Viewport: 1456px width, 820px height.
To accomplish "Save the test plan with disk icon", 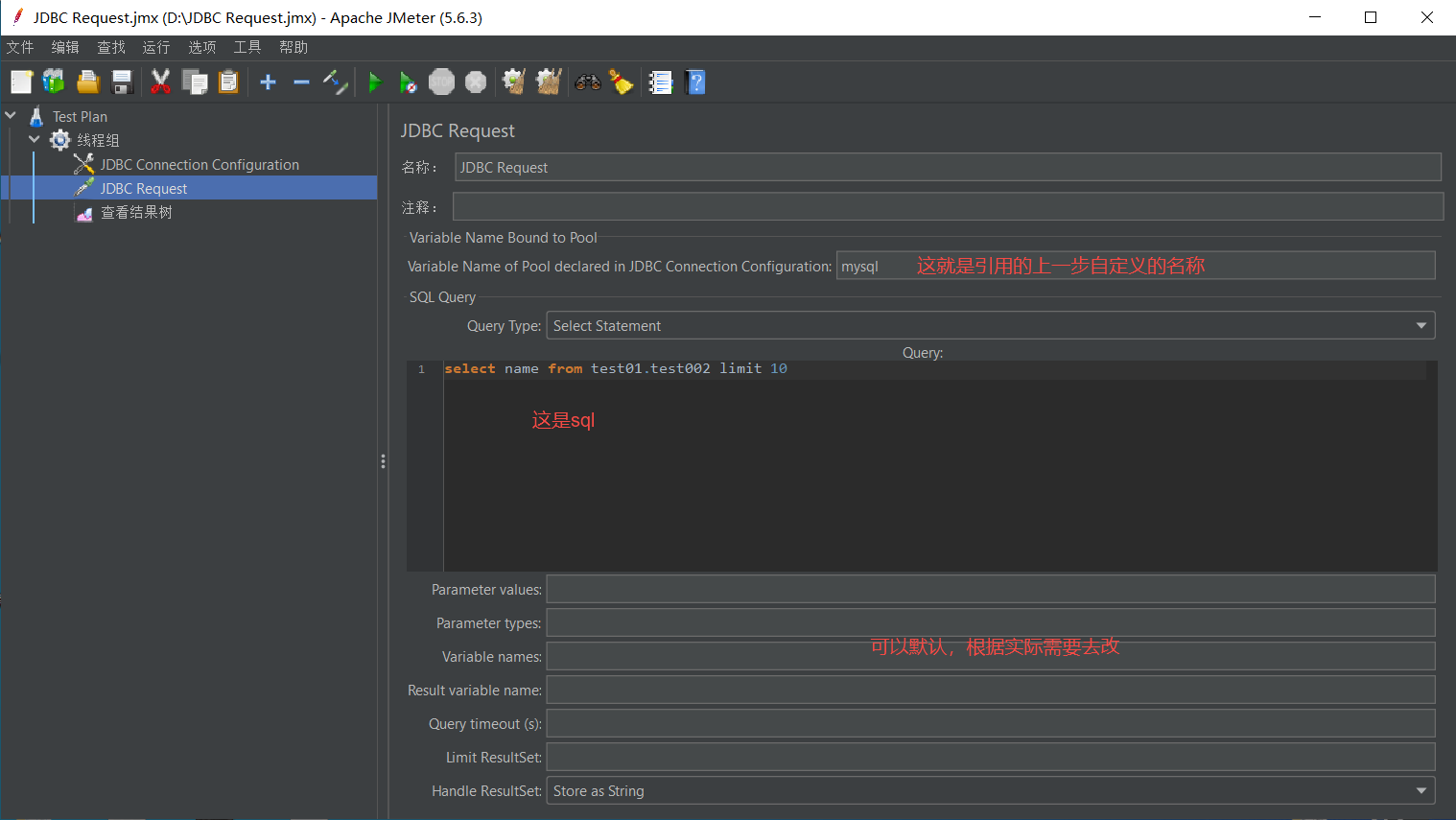I will [122, 82].
